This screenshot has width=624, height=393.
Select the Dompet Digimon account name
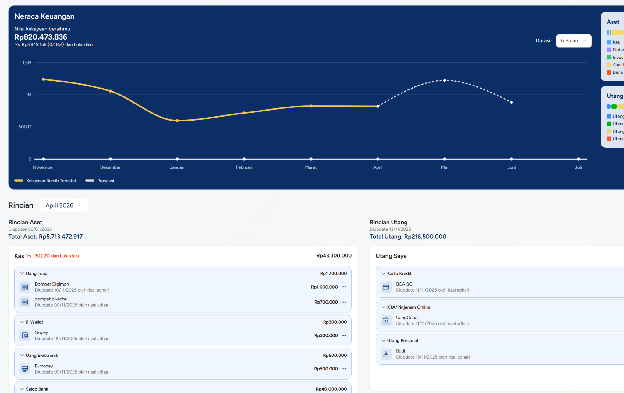pyautogui.click(x=52, y=284)
